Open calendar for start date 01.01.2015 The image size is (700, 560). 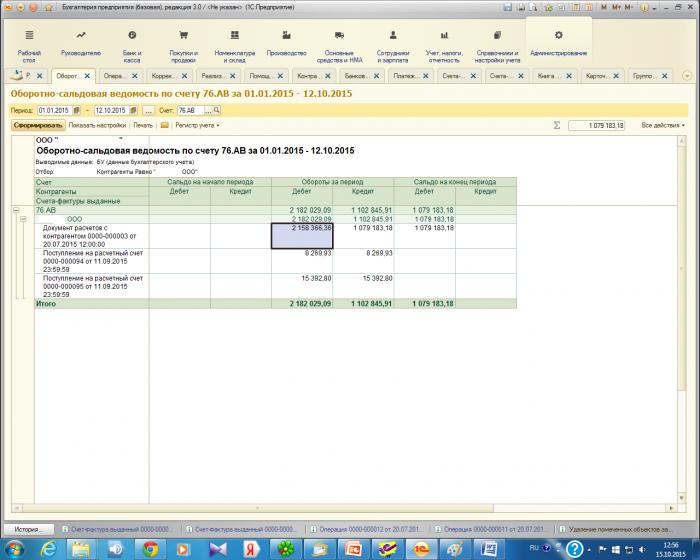[x=77, y=110]
